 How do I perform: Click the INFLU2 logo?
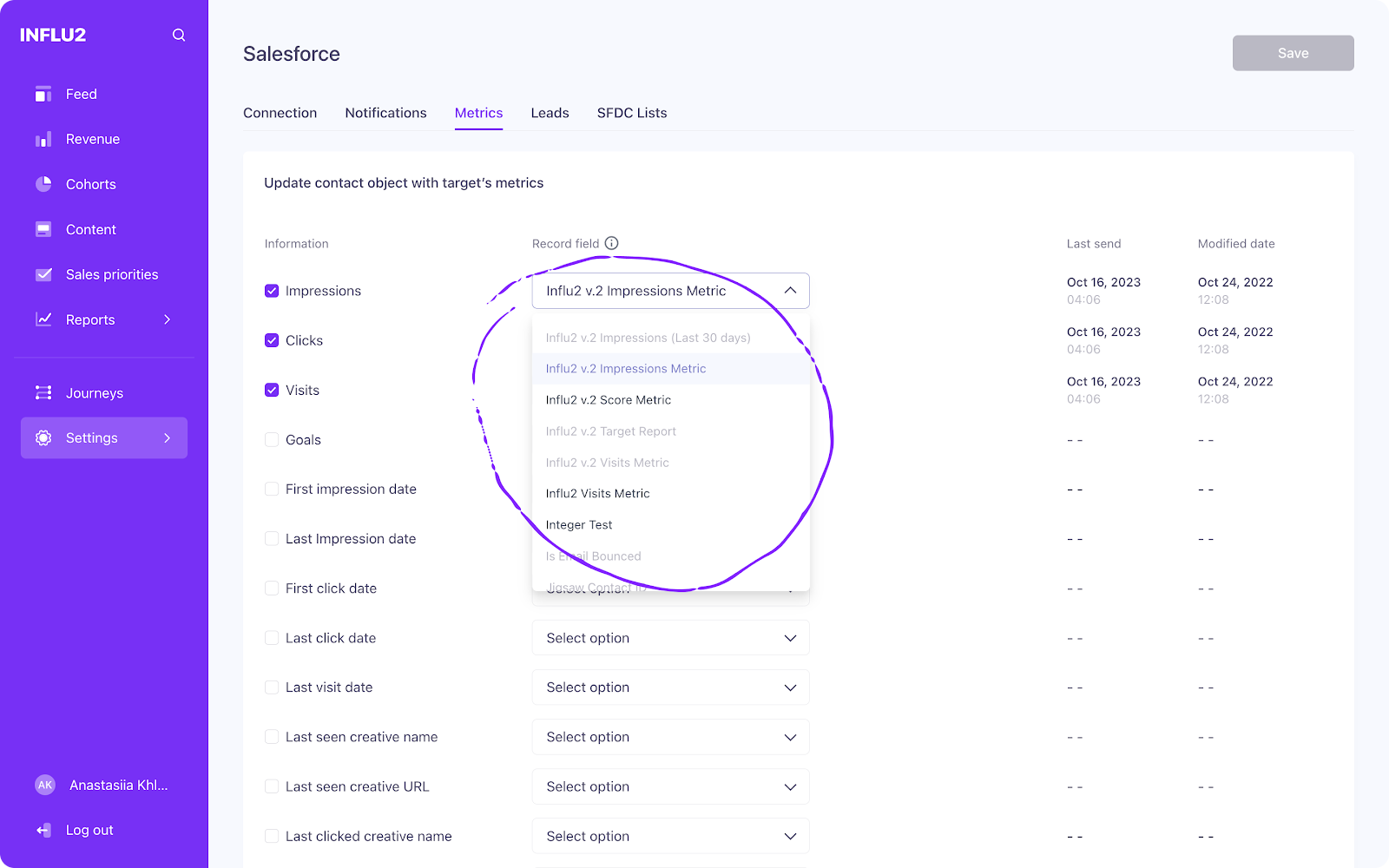pos(53,35)
